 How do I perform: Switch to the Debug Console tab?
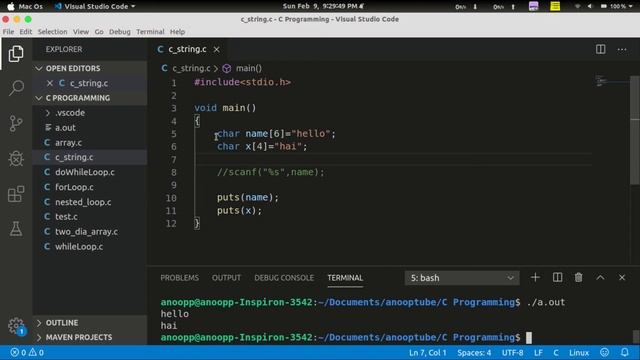284,278
